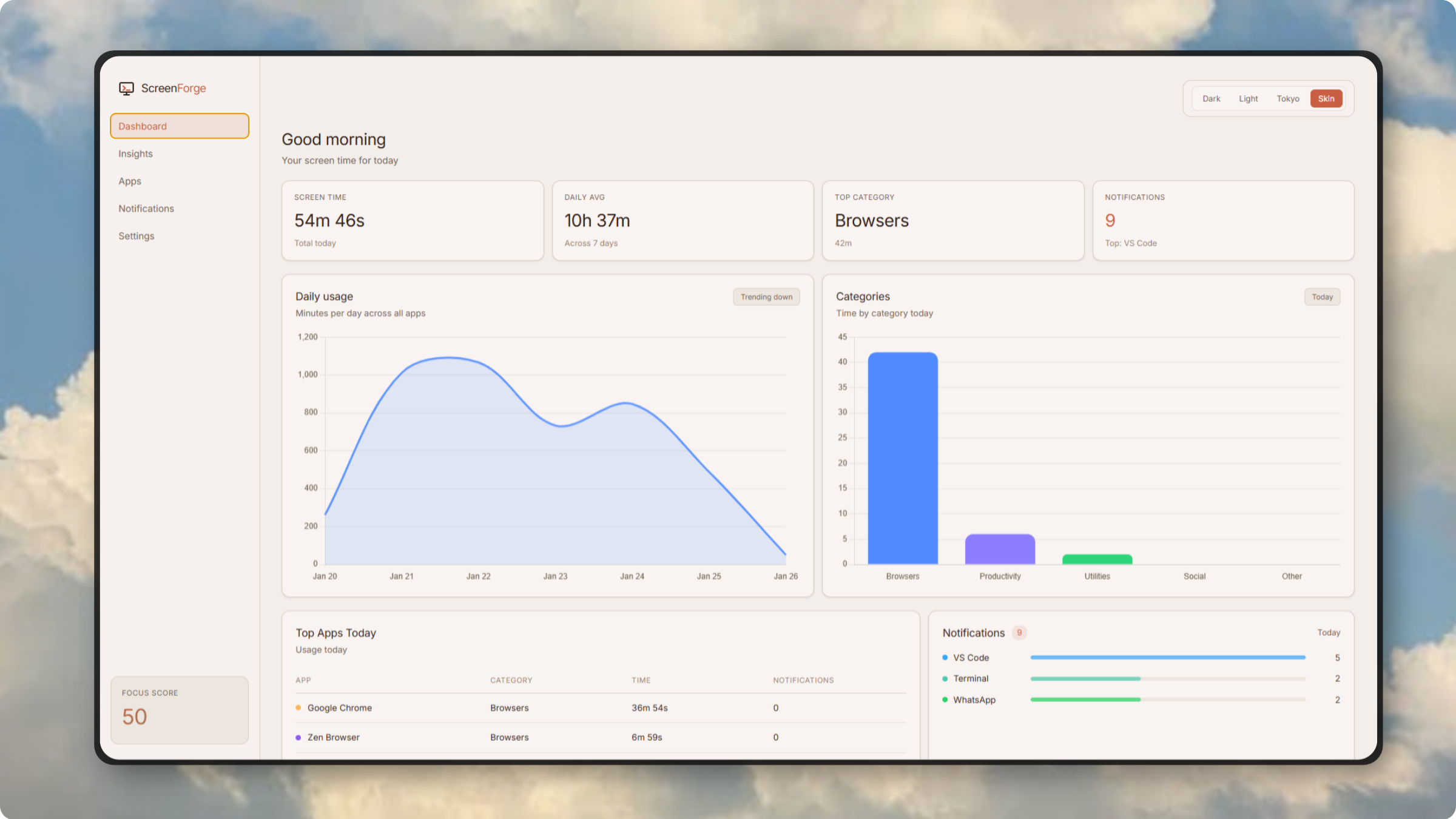The image size is (1456, 819).
Task: Activate the Skin theme button
Action: click(x=1326, y=99)
